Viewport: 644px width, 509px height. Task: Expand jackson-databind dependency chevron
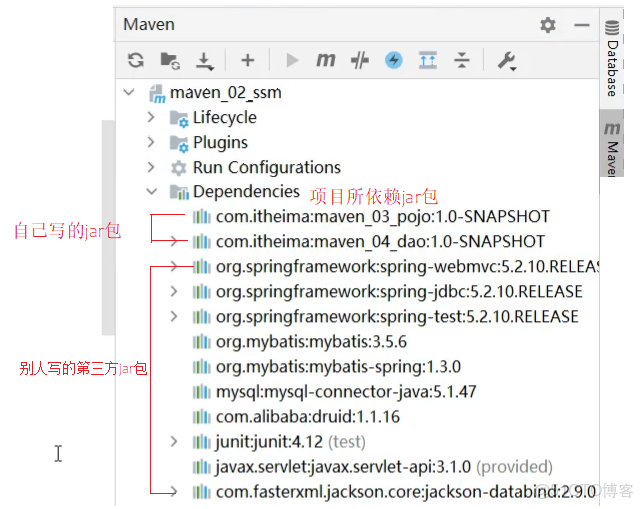pos(174,491)
